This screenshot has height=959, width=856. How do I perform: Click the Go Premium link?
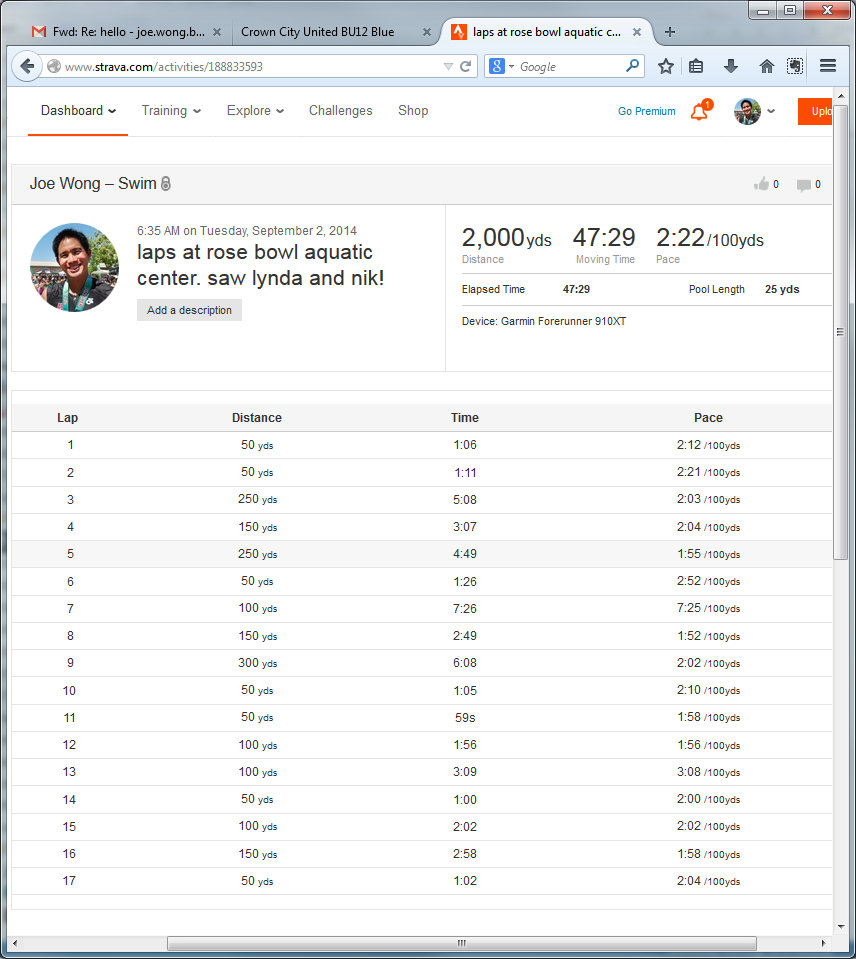point(646,111)
